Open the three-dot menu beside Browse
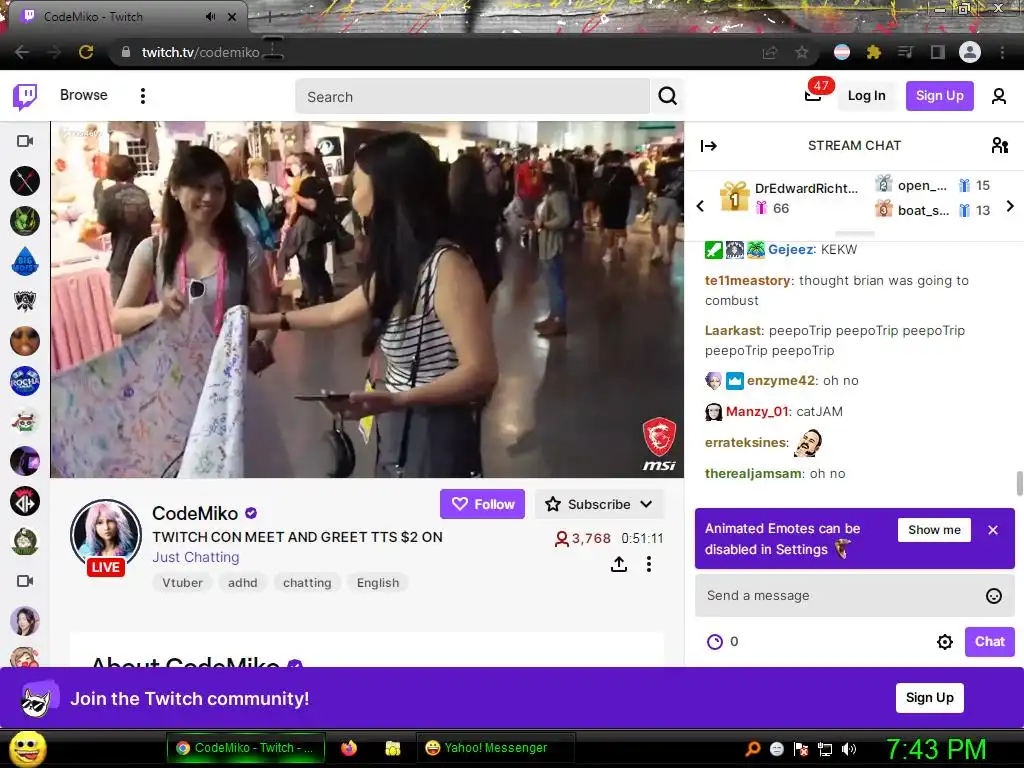Screen dimensions: 1024x768 [x=142, y=96]
